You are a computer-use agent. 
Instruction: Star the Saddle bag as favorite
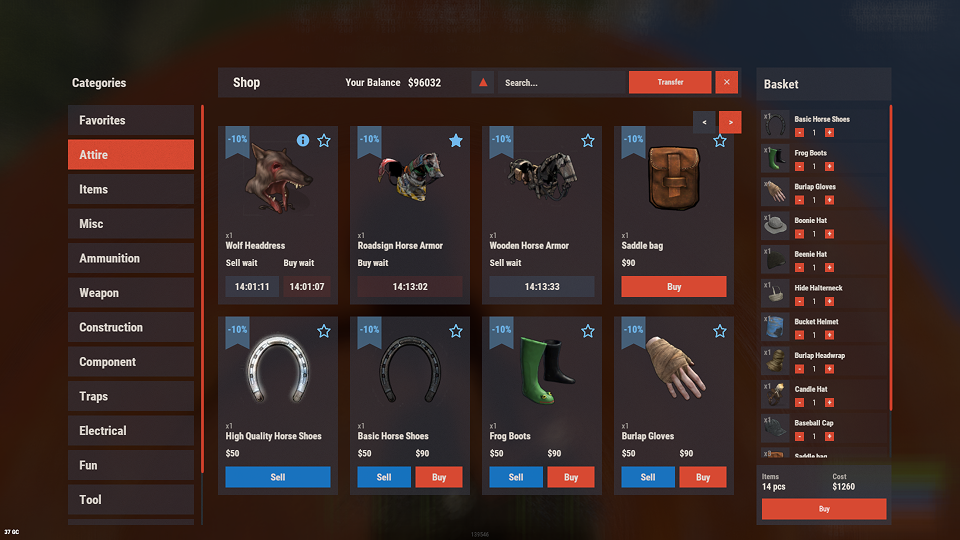719,141
